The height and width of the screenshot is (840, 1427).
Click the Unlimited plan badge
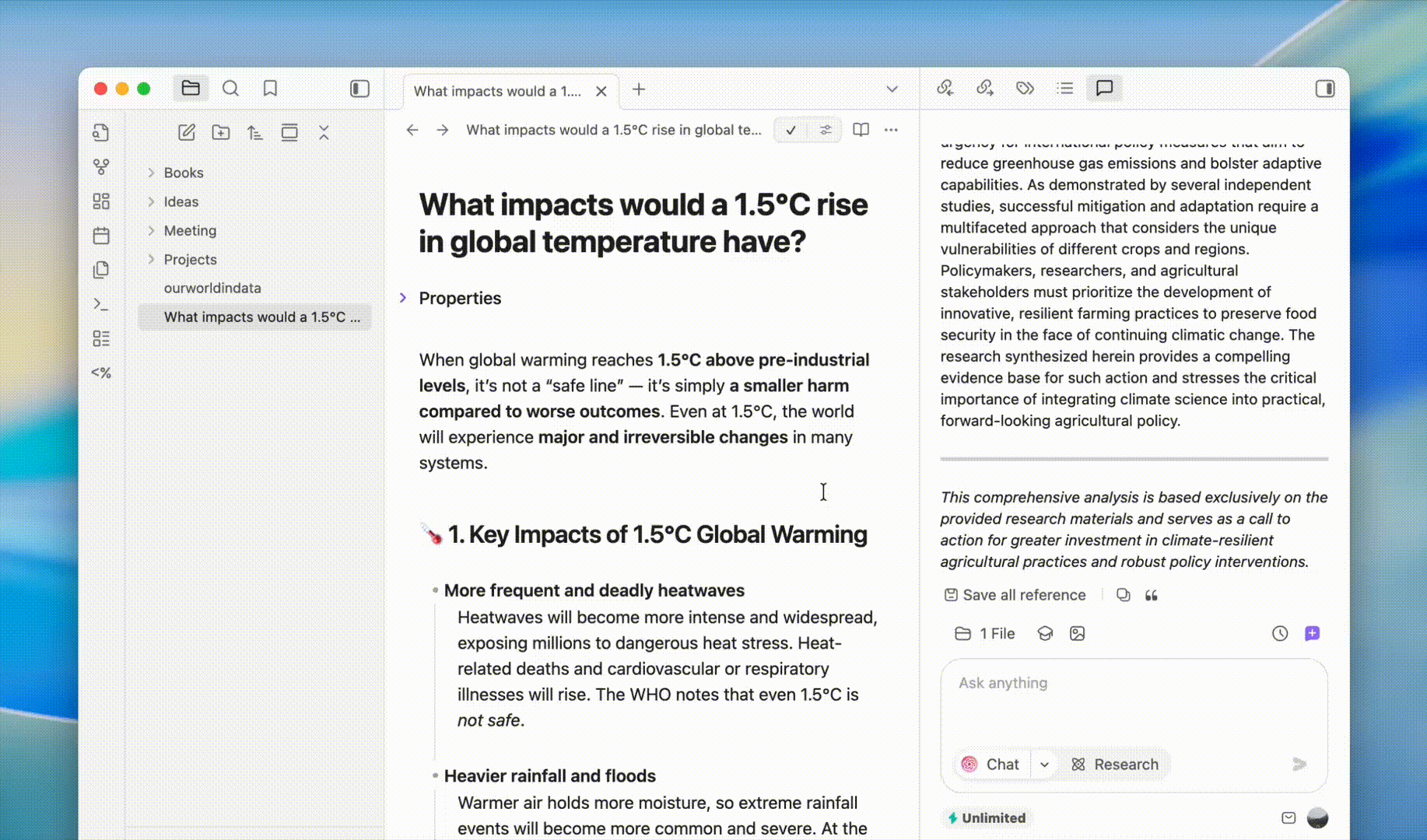pyautogui.click(x=987, y=818)
